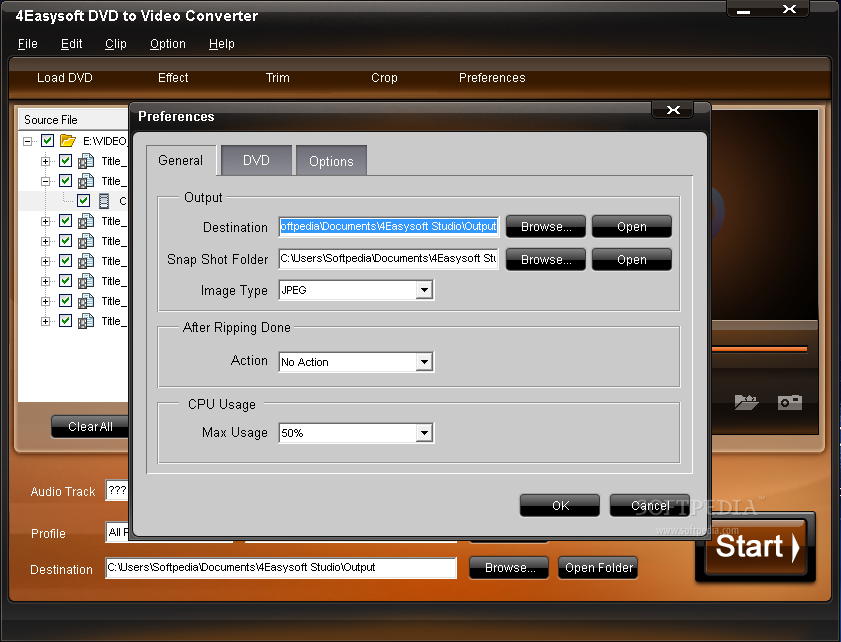Click Cancel in the Preferences dialog
The width and height of the screenshot is (841, 642).
[x=650, y=506]
